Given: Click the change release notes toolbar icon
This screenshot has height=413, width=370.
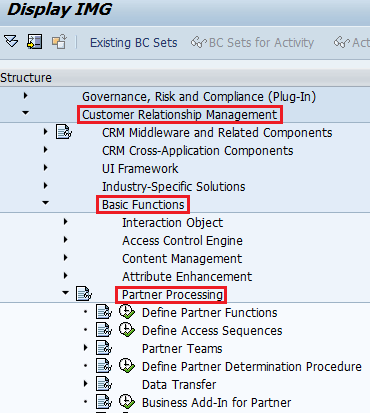Looking at the screenshot, I should (x=59, y=42).
